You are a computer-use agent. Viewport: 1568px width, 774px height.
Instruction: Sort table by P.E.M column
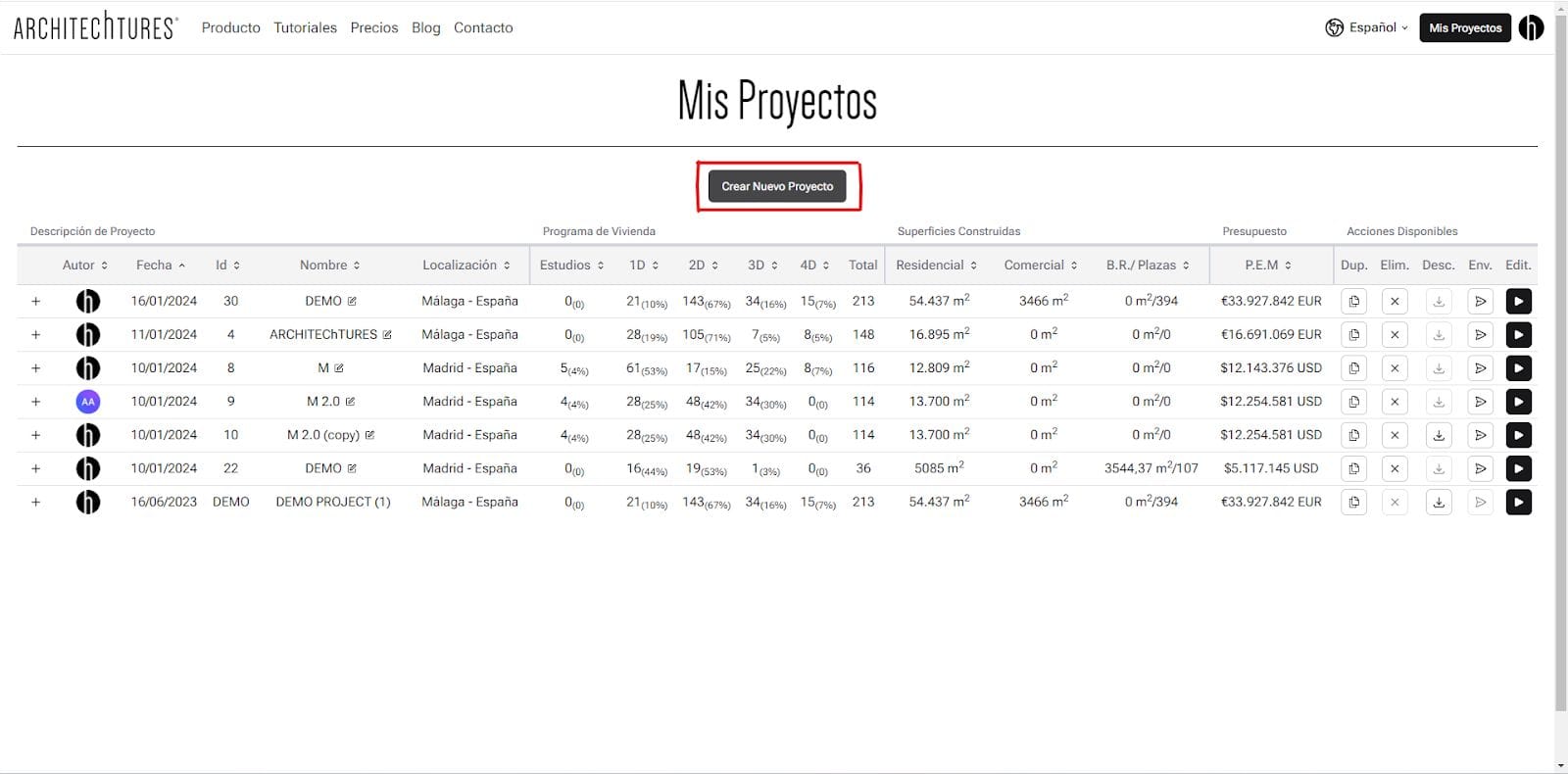coord(1268,266)
